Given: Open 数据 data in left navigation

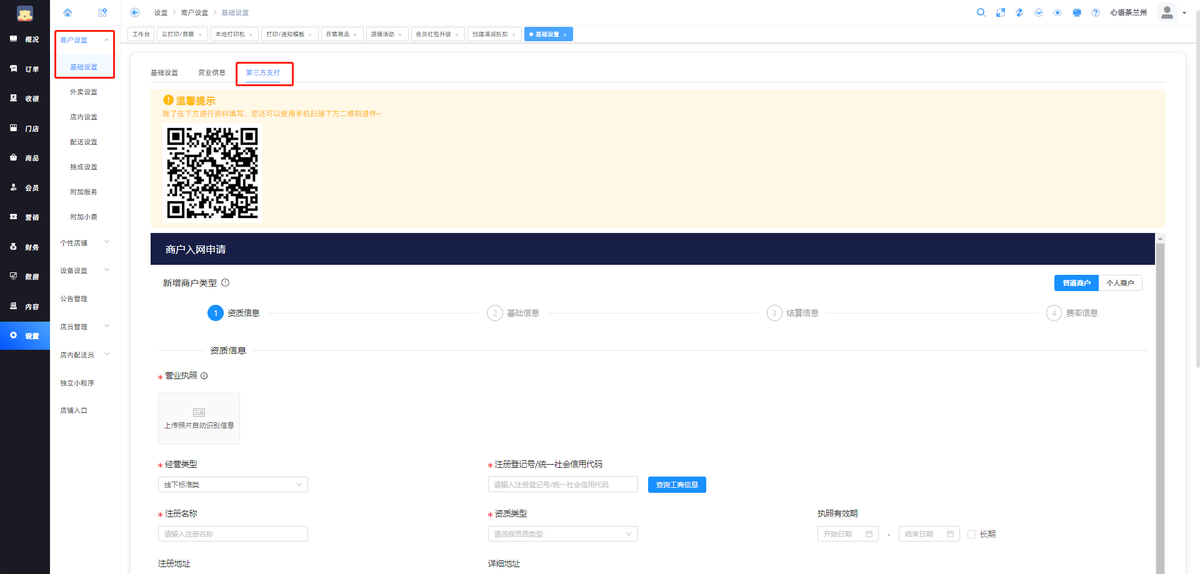Looking at the screenshot, I should [25, 276].
